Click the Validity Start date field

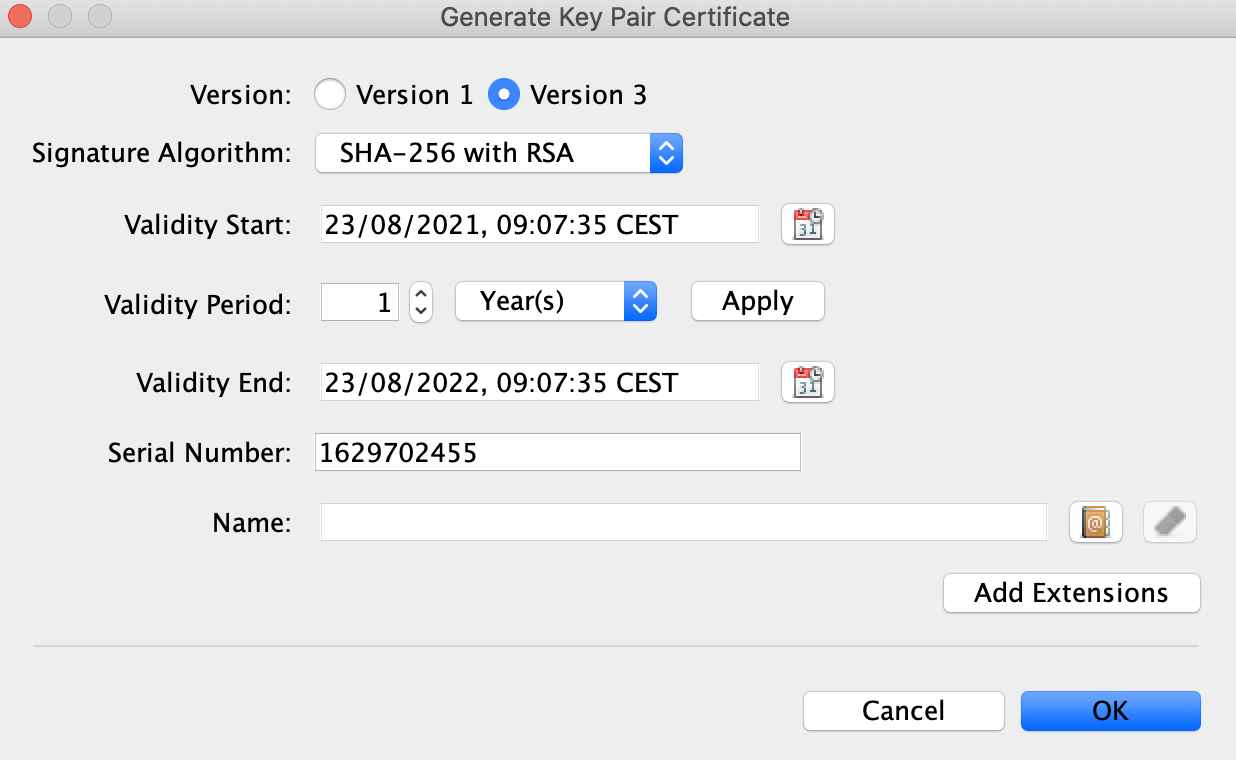tap(539, 224)
